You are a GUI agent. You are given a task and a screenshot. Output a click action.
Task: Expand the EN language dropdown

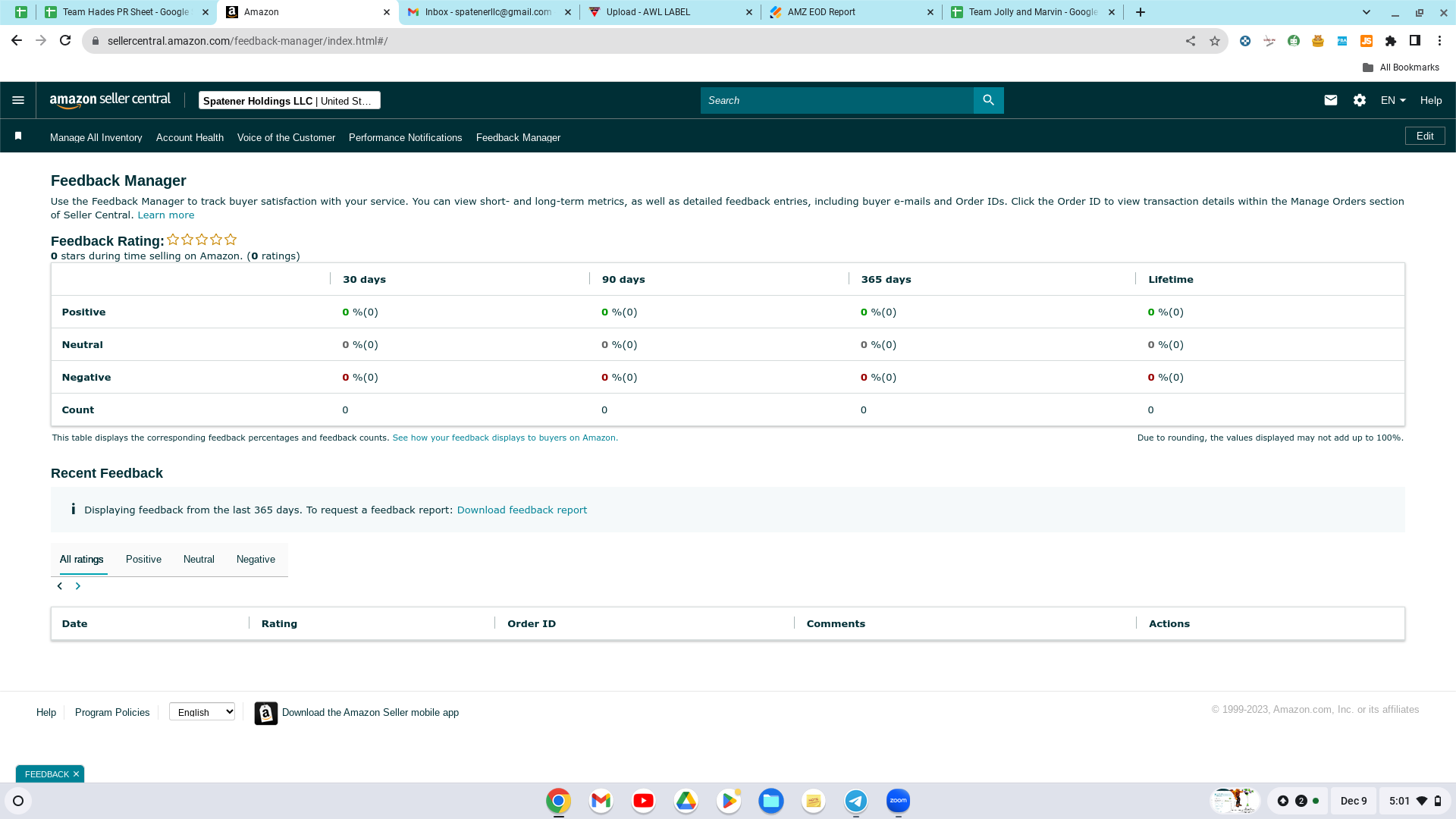pos(1393,100)
